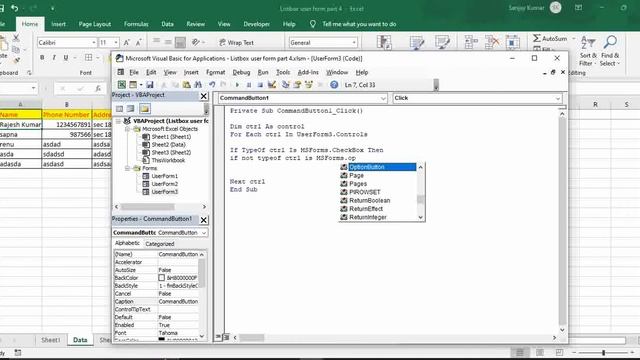
Task: Toggle Design Mode icon in VBA toolbar
Action: pyautogui.click(x=272, y=84)
